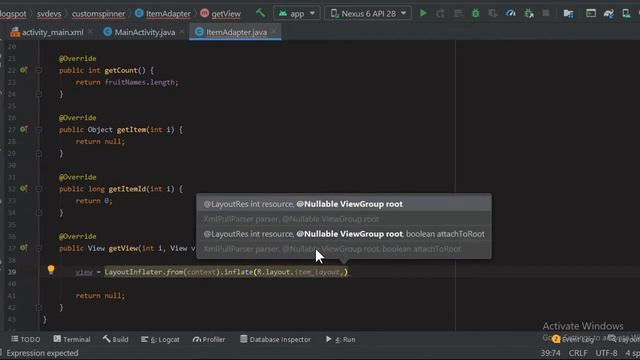
Task: Select hint XmlPullParser parser with attachToRoot
Action: click(344, 249)
